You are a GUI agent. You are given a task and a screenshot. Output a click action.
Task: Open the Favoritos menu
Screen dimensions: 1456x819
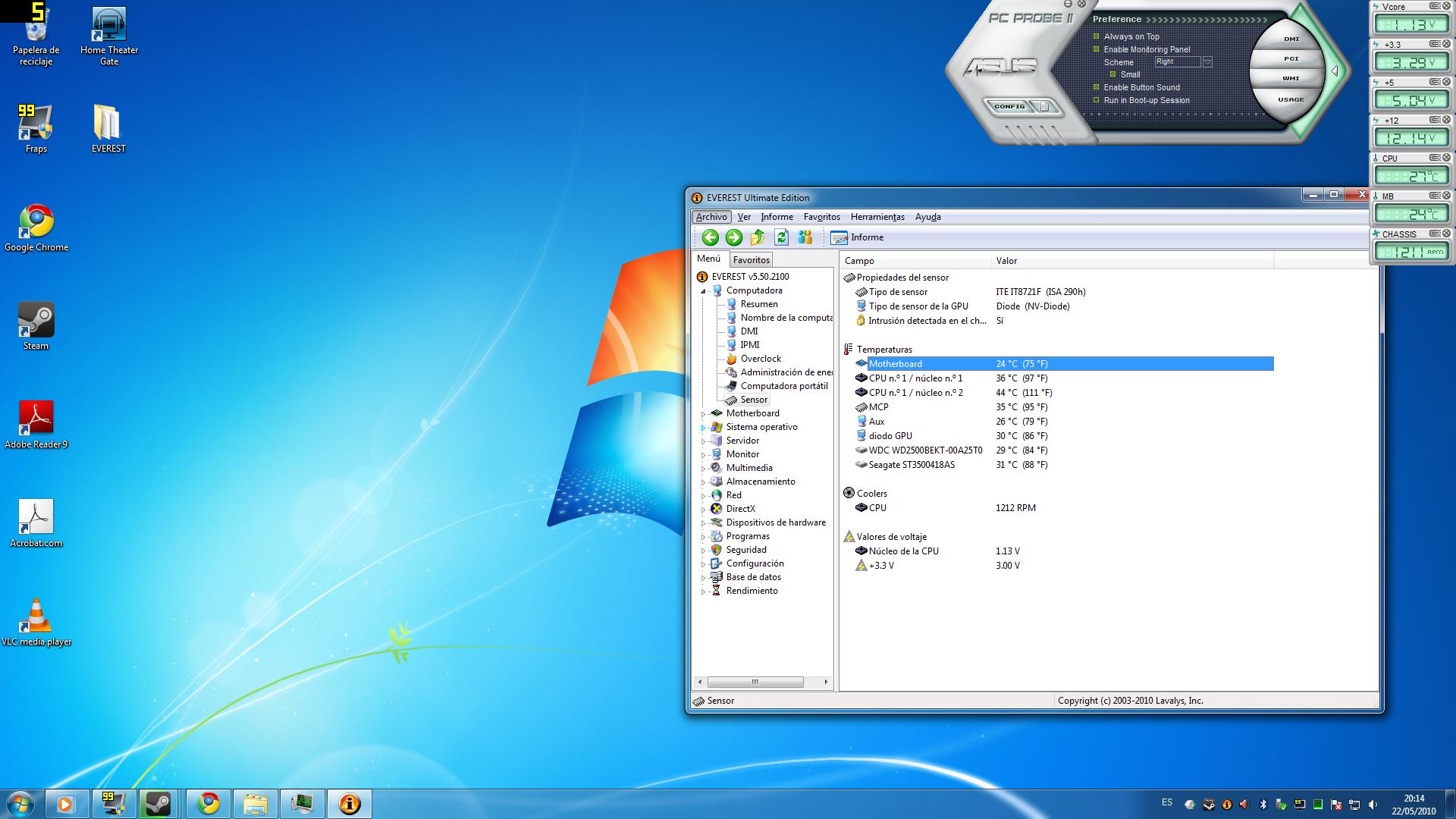(x=821, y=217)
